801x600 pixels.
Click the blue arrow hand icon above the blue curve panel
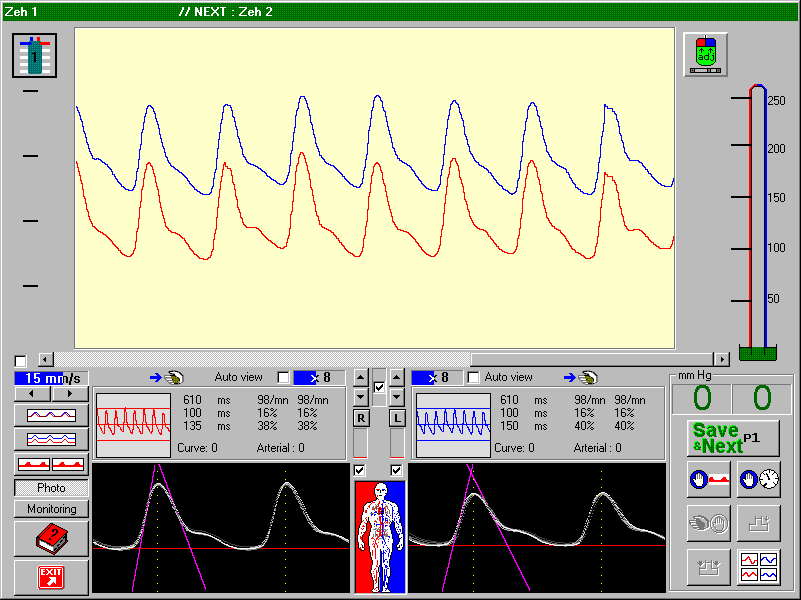(581, 378)
